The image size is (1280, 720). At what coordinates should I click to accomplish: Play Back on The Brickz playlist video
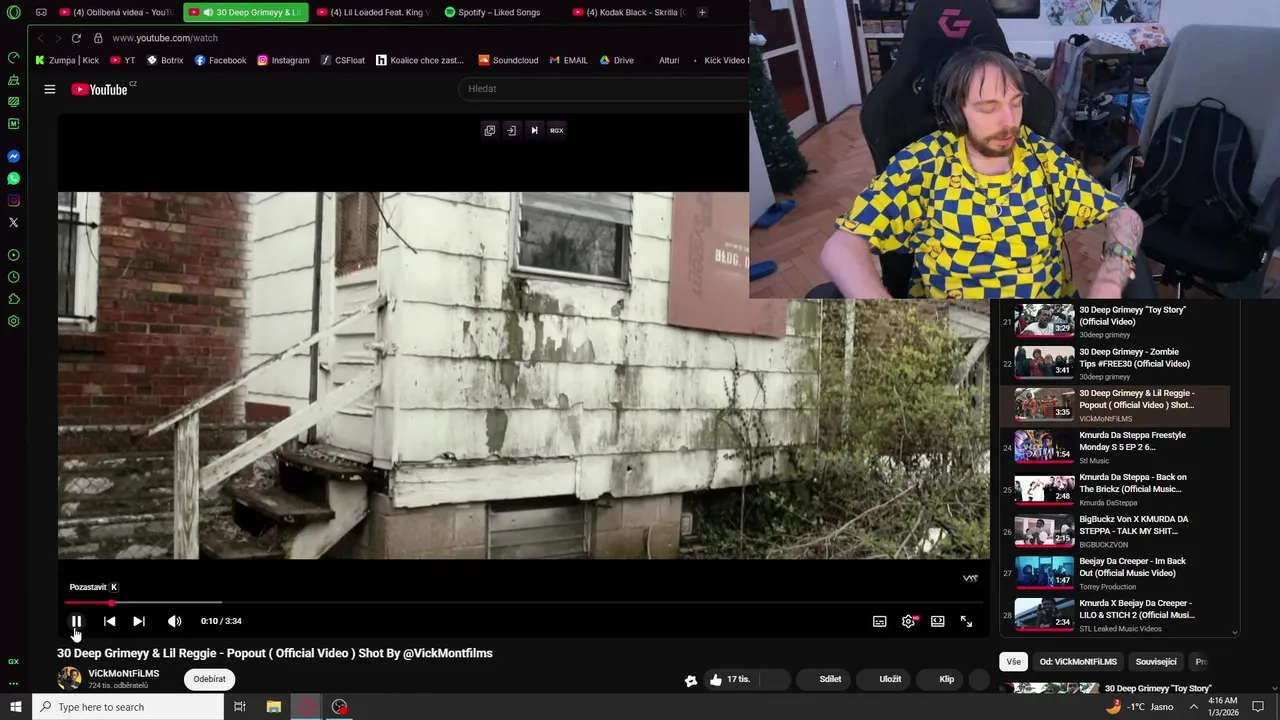1115,489
